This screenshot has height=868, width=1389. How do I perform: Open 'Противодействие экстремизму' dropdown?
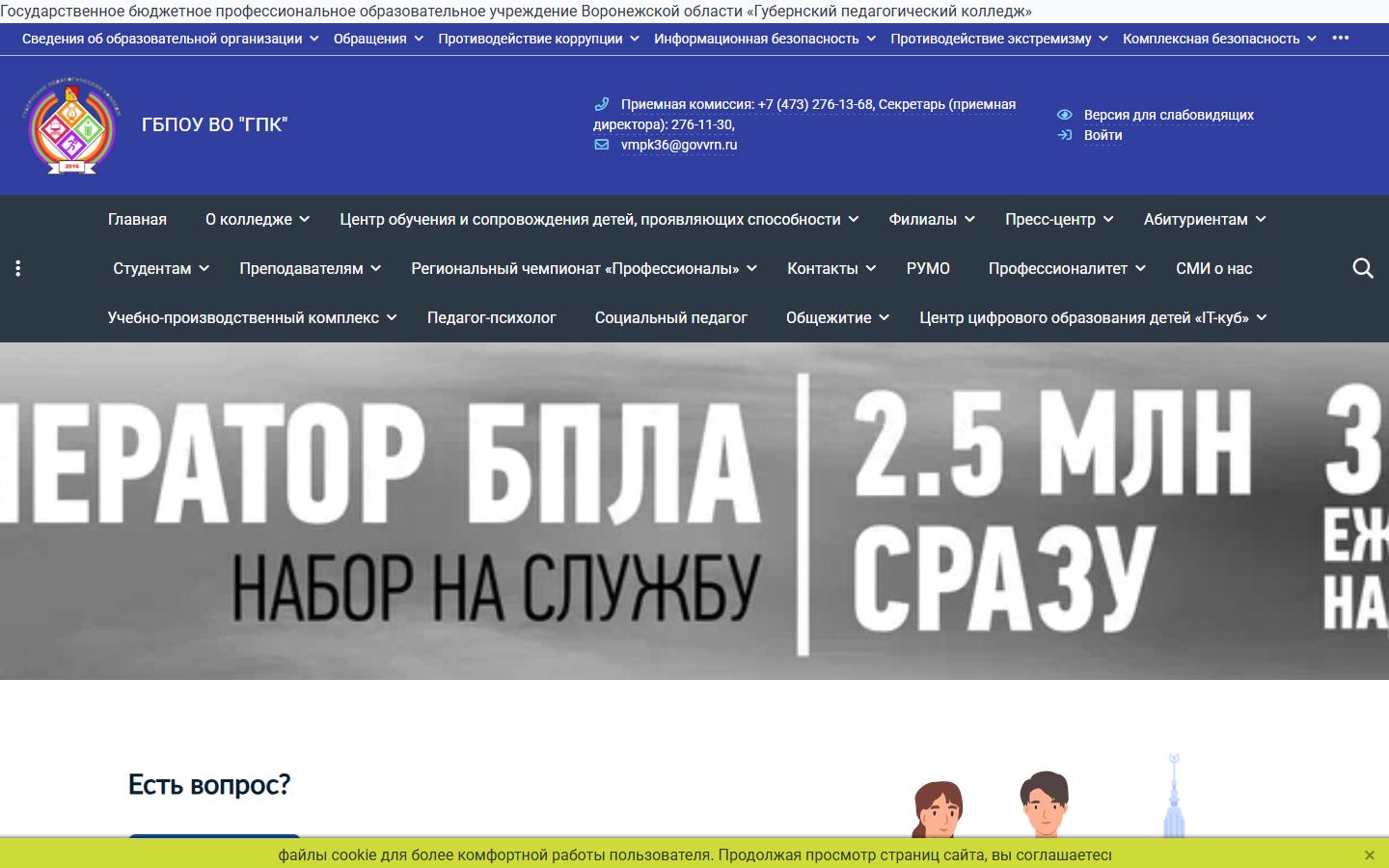pyautogui.click(x=999, y=39)
